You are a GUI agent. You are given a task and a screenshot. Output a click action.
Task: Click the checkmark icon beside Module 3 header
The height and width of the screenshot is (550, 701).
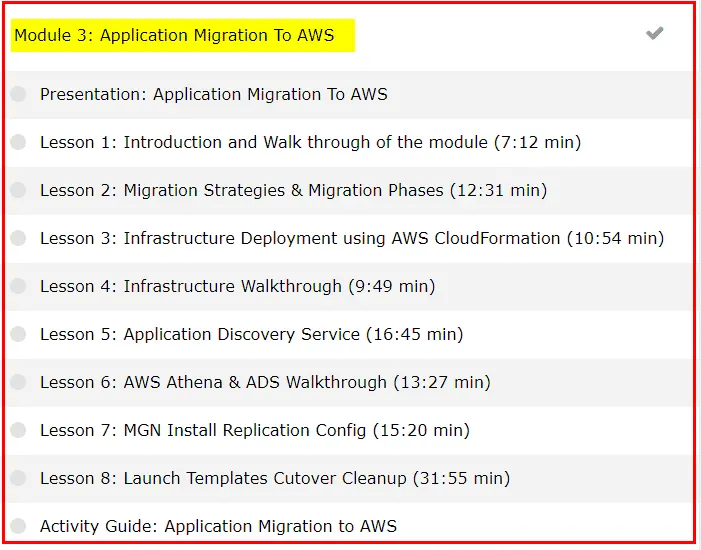654,34
